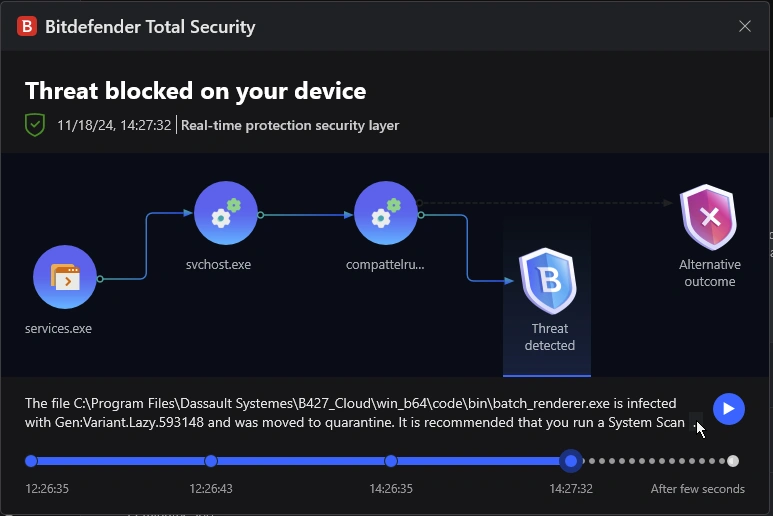Viewport: 773px width, 516px height.
Task: Click the Alternative outcome shield icon
Action: [x=709, y=217]
